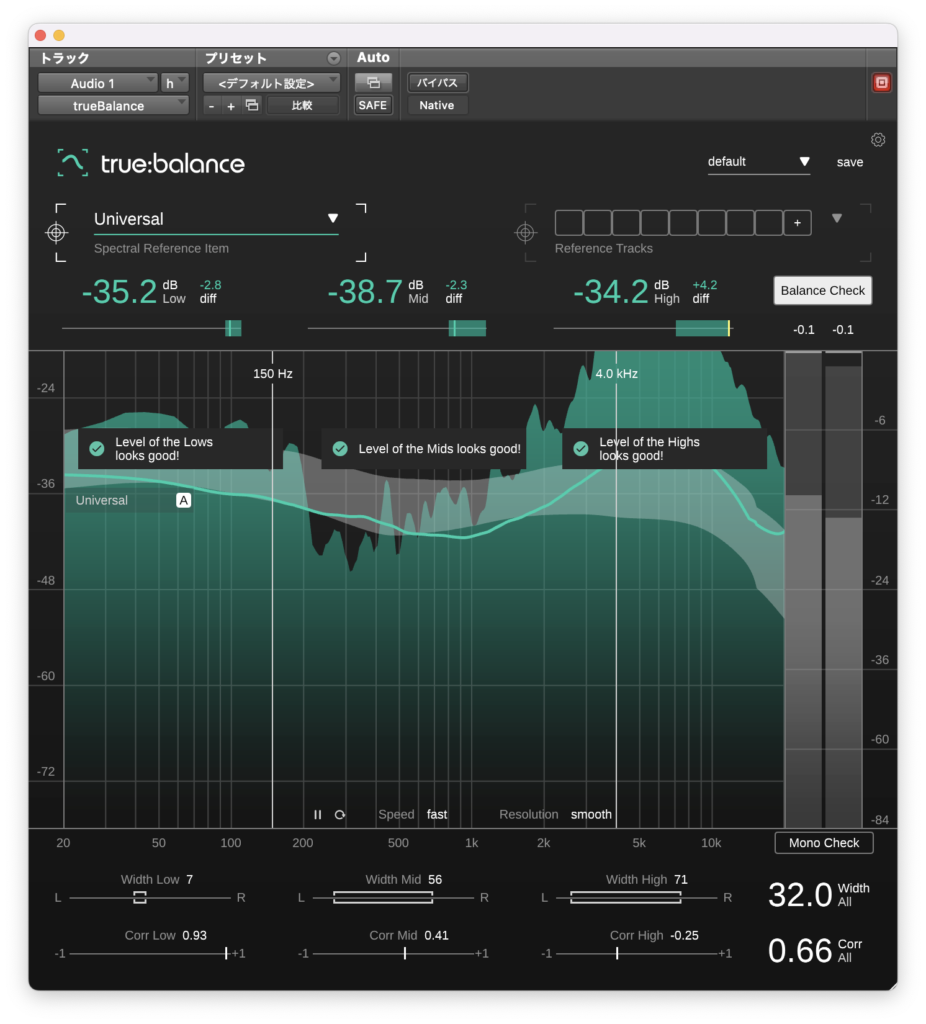Reset the analyzer with the refresh icon

tap(340, 814)
